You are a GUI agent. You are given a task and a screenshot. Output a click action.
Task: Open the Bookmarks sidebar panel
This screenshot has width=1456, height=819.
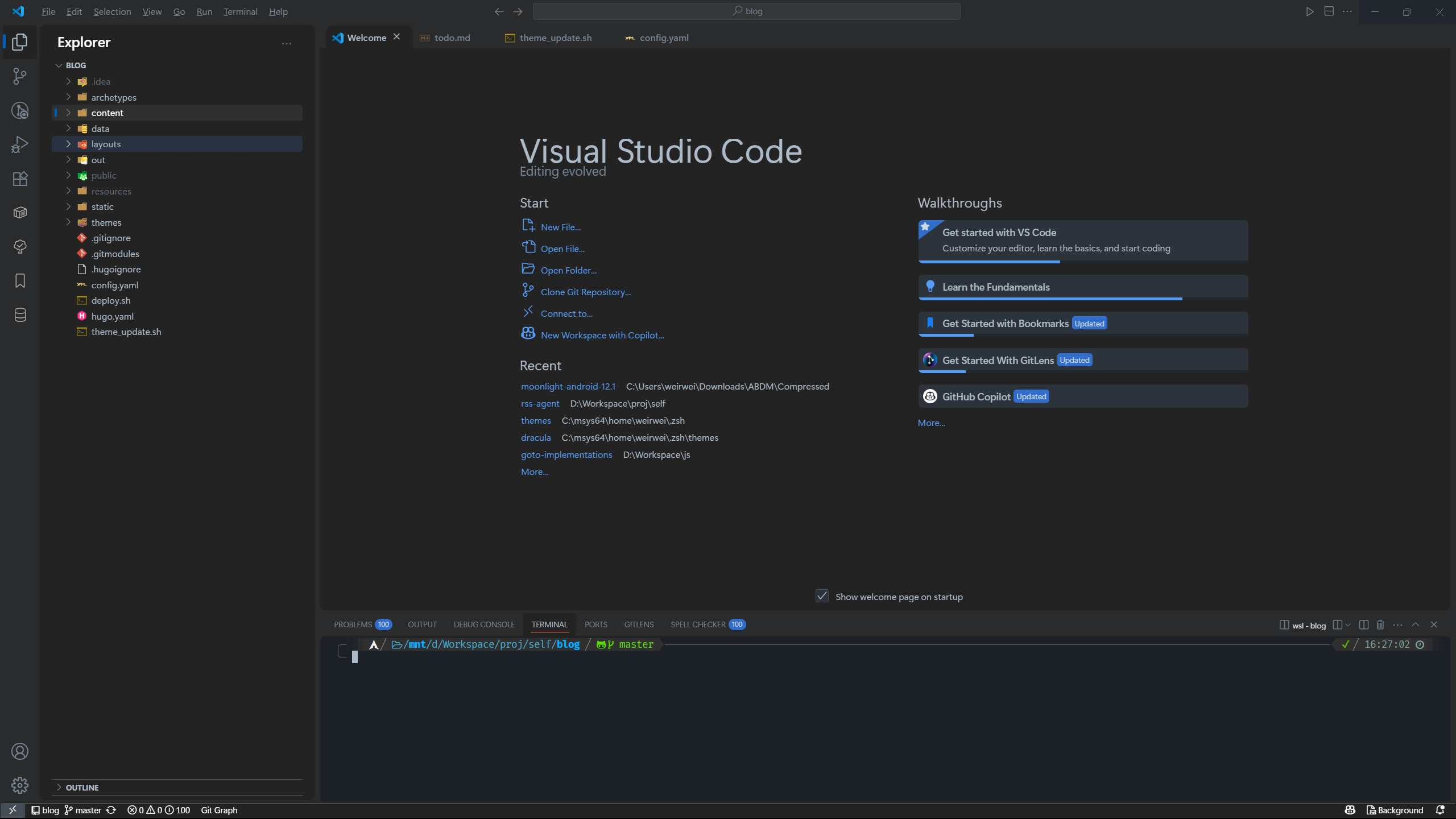pyautogui.click(x=20, y=281)
